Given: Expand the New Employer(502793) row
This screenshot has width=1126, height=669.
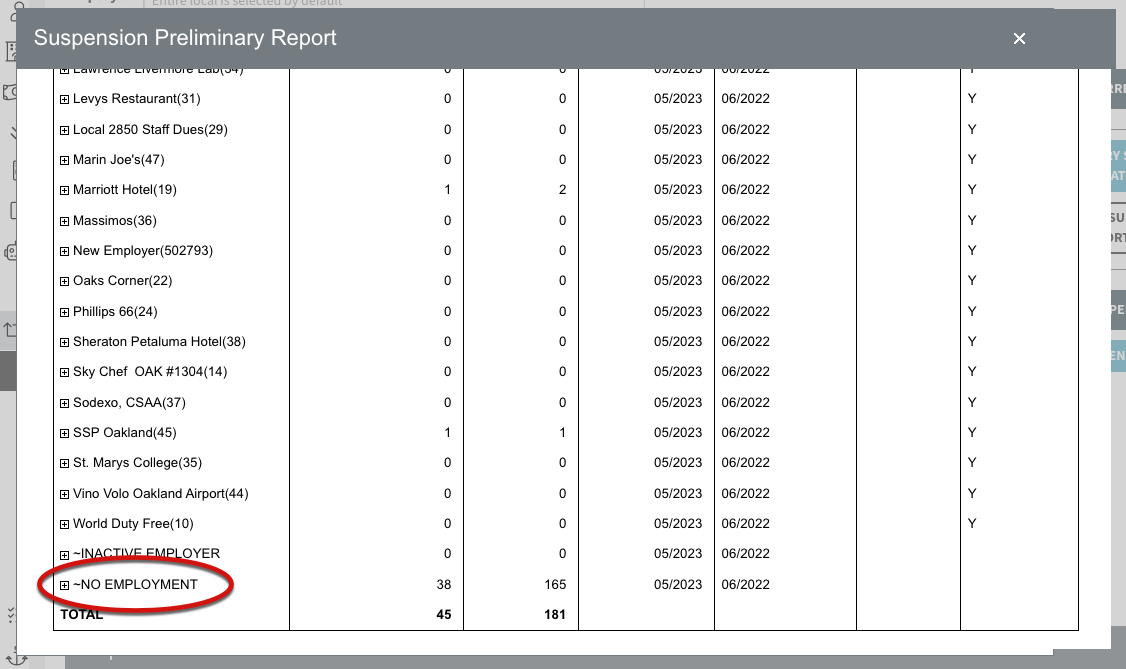Looking at the screenshot, I should click(65, 252).
